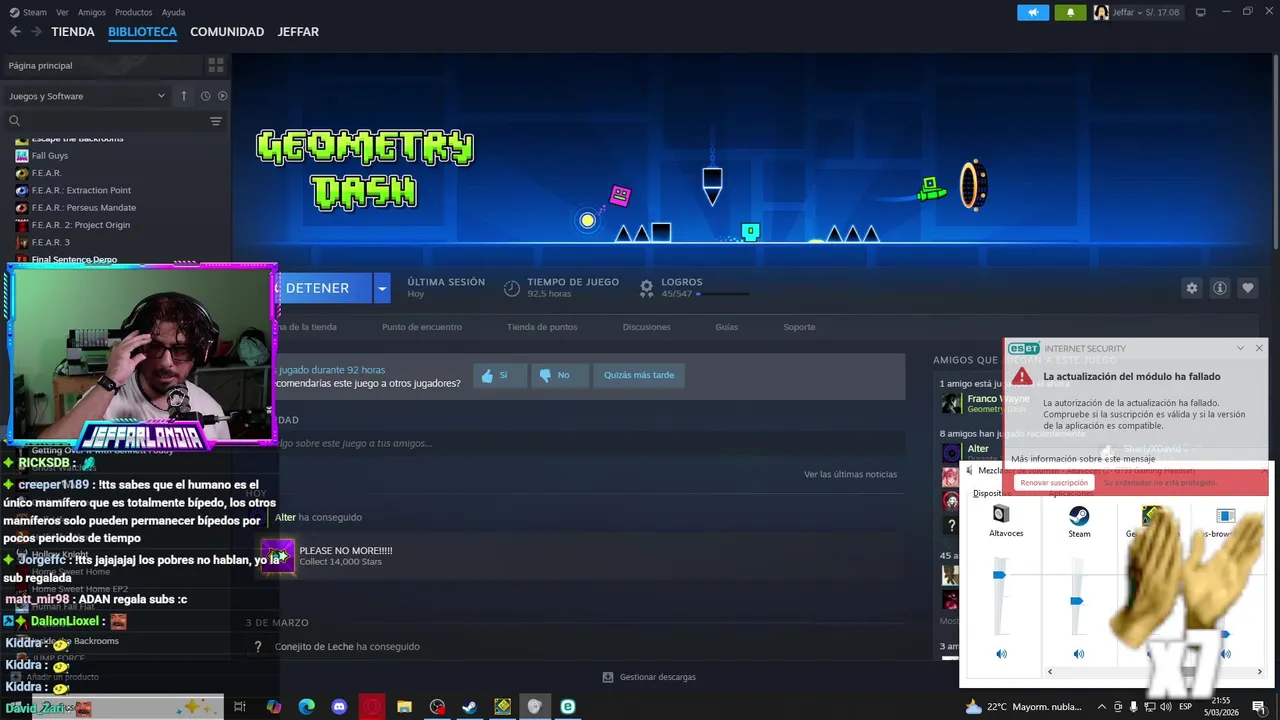Open the blue announcements megaphone button
Viewport: 1280px width, 720px height.
(1033, 12)
